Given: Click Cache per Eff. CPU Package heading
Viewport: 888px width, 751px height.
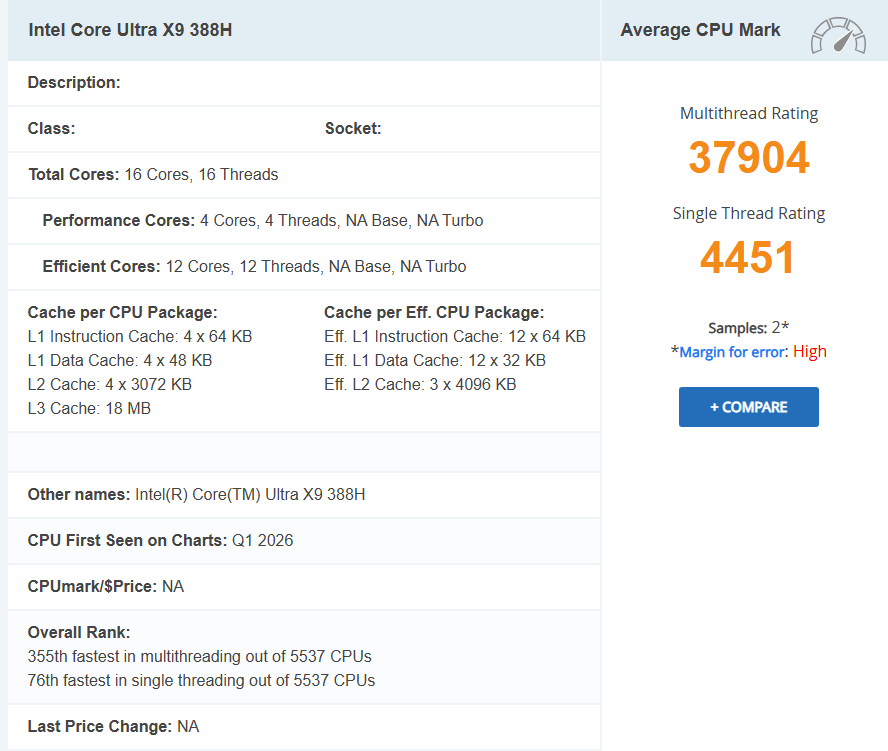Looking at the screenshot, I should click(434, 313).
